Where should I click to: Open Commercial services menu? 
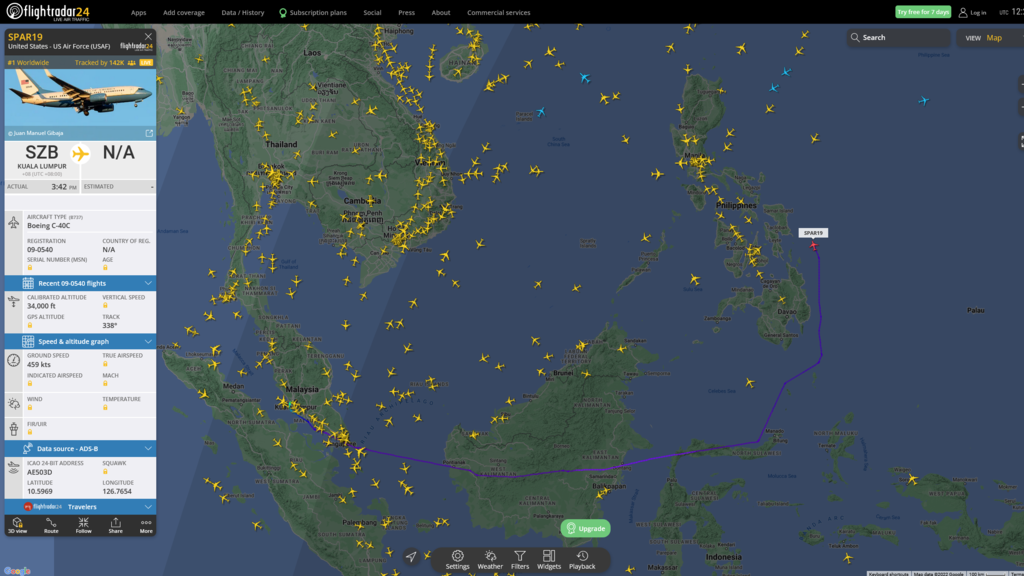pyautogui.click(x=498, y=12)
